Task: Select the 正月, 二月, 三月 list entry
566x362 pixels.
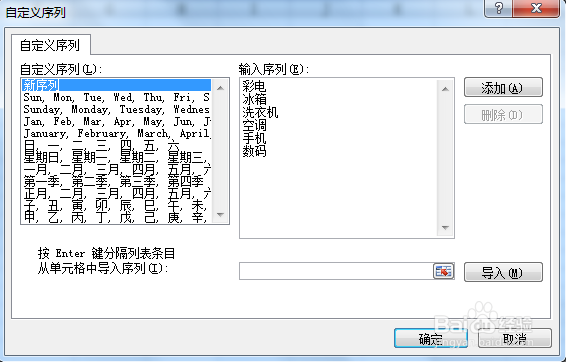Action: [x=116, y=193]
